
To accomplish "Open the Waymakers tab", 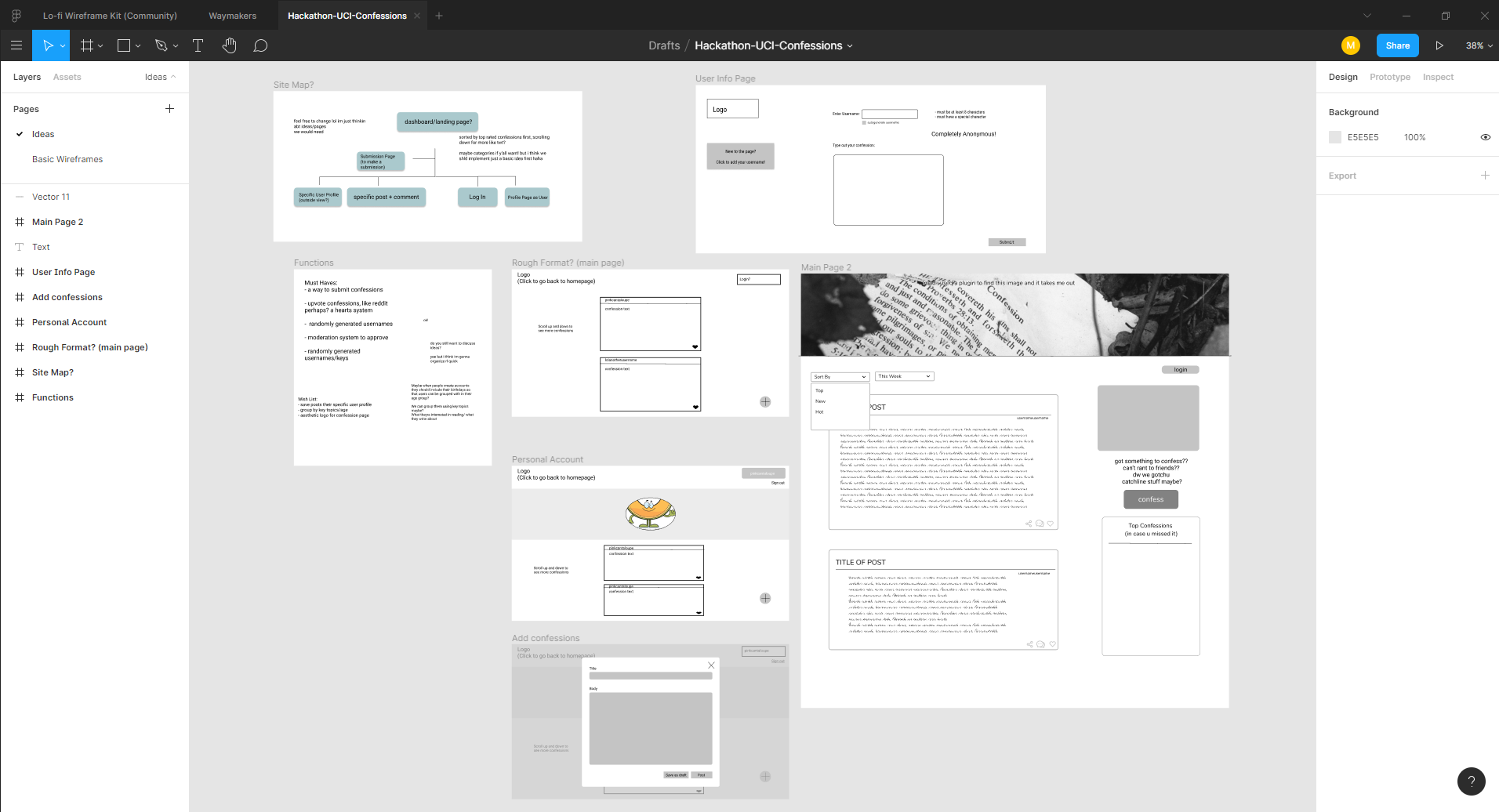I will [x=232, y=16].
